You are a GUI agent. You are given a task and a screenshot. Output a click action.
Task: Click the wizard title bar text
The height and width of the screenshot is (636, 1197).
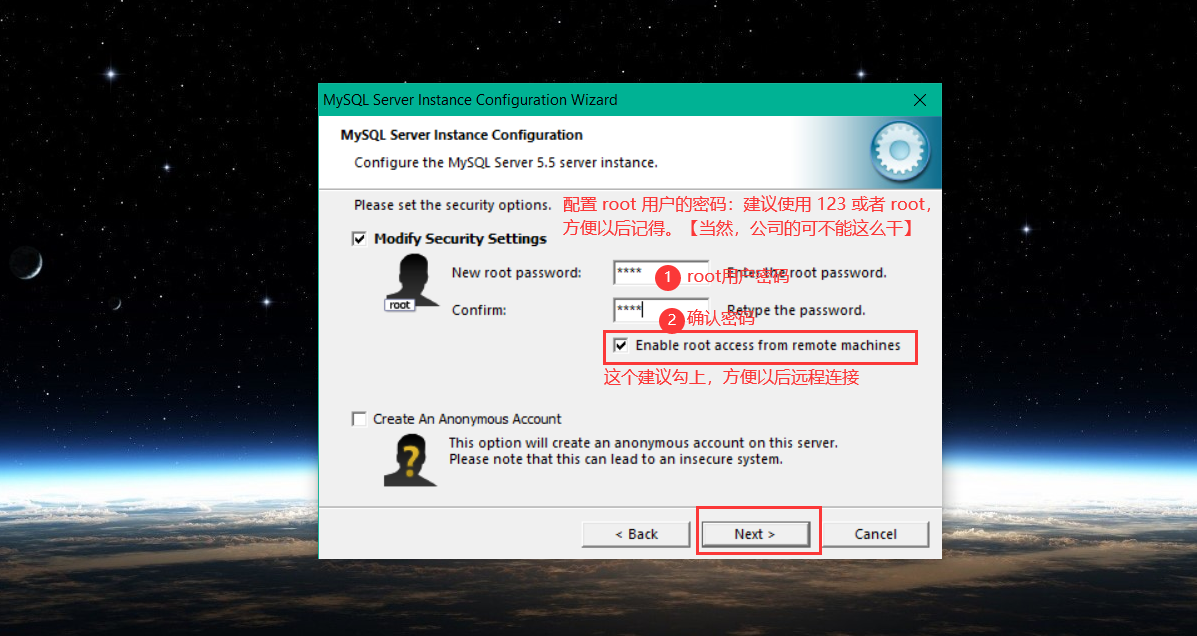click(470, 100)
